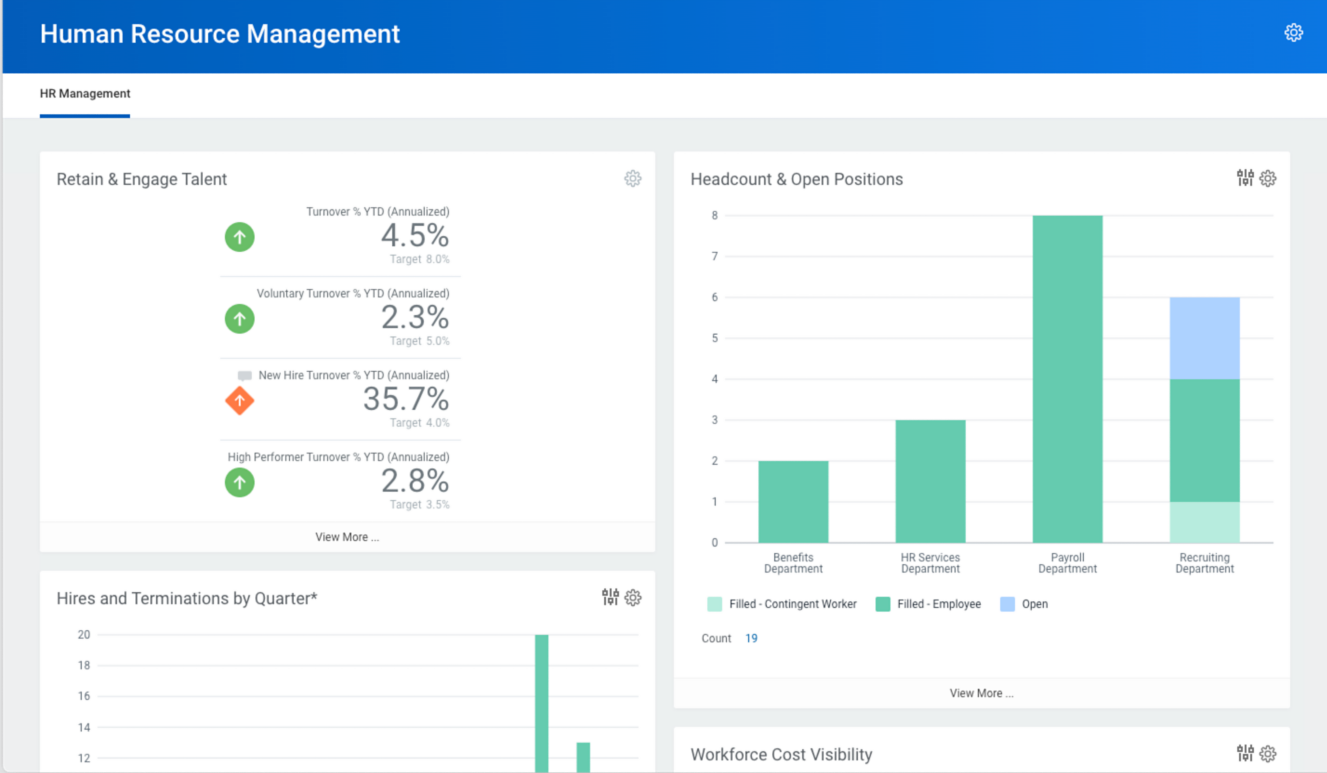Click the 35.7% new hire turnover value

(406, 399)
